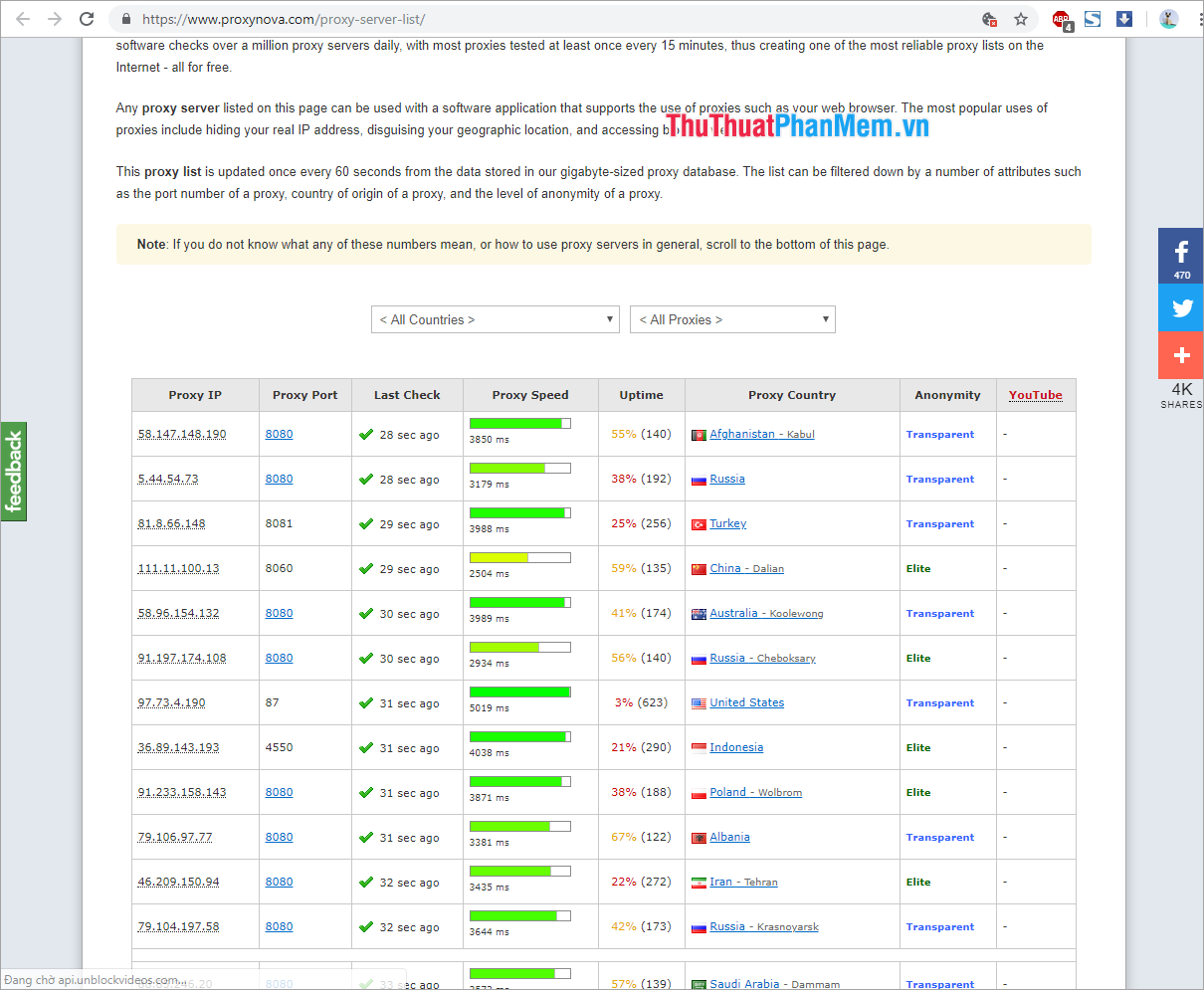Expand the All Countries dropdown
This screenshot has width=1204, height=990.
tap(495, 319)
